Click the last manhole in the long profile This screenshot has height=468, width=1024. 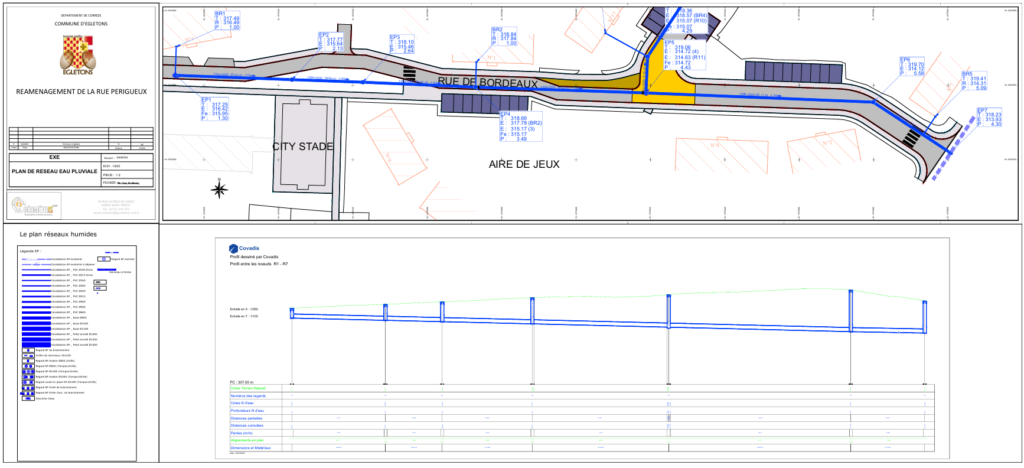tap(925, 317)
